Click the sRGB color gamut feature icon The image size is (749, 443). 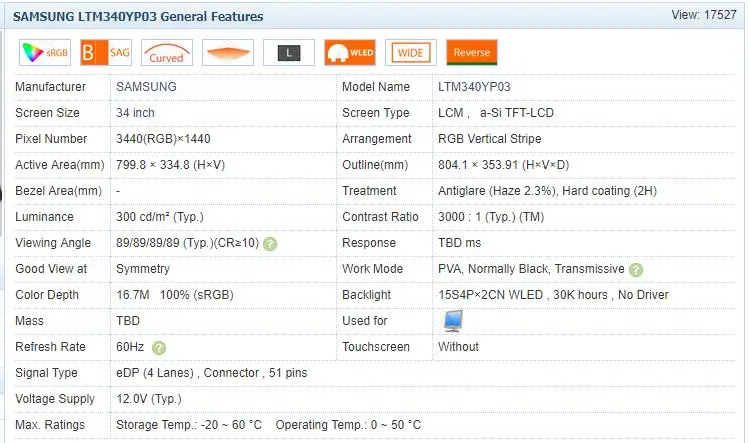coord(45,53)
